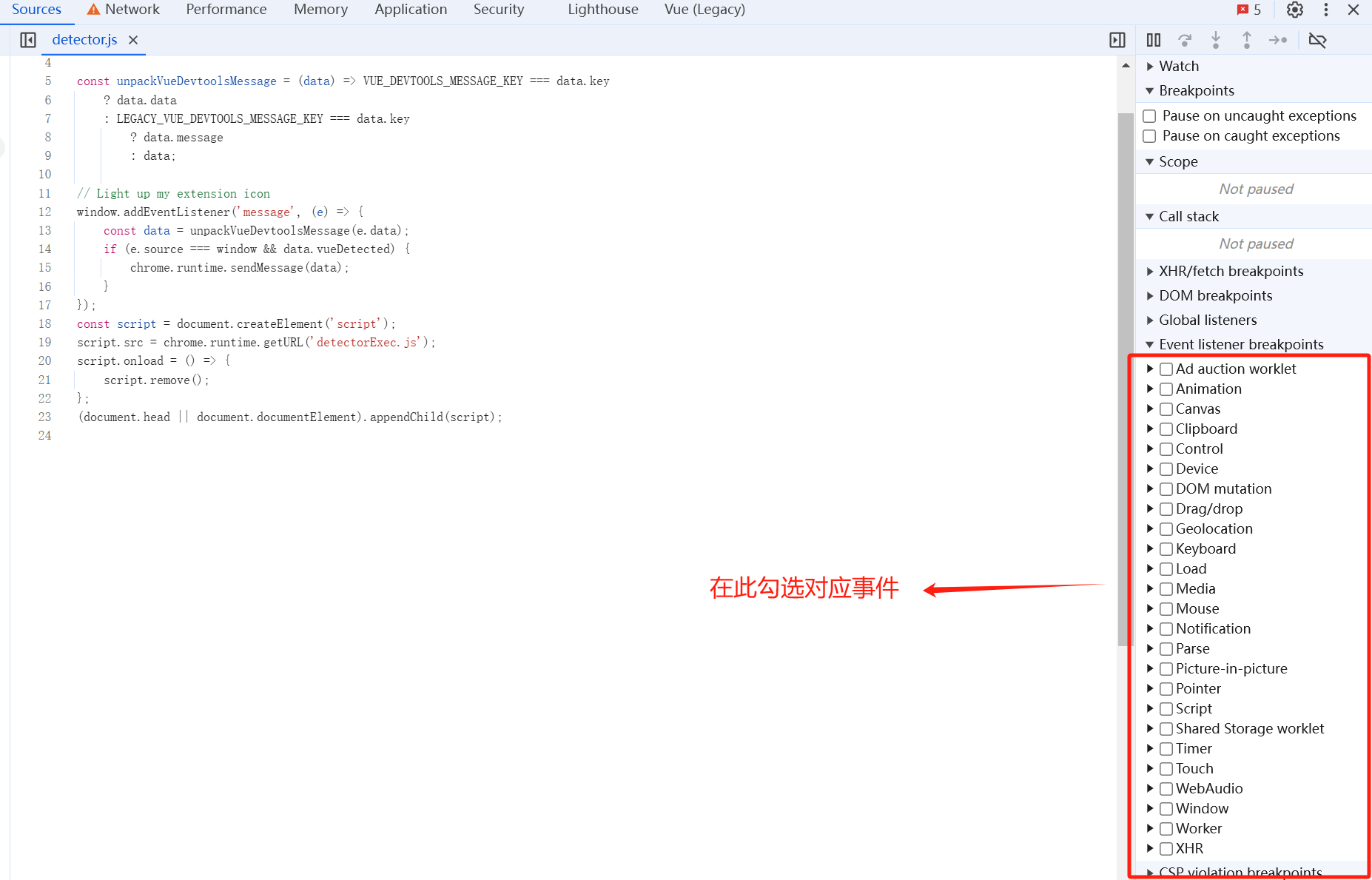
Task: Enable Pause on uncaught exceptions
Action: coord(1149,116)
